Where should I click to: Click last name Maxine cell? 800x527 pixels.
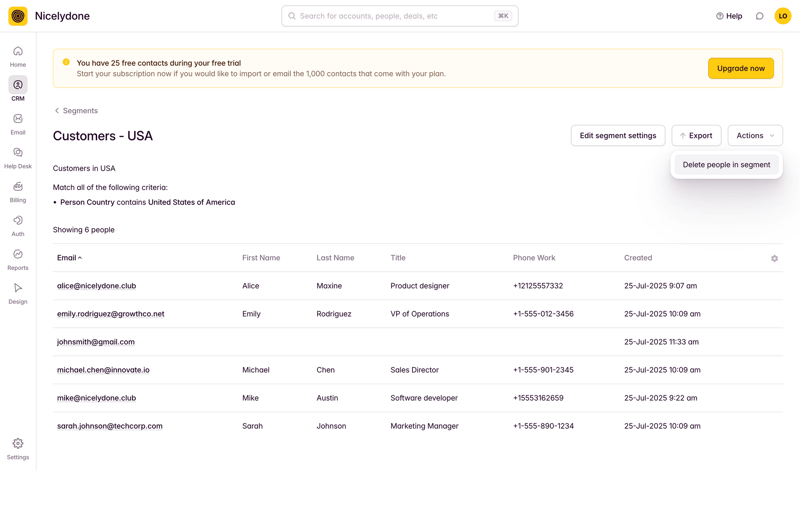click(329, 286)
